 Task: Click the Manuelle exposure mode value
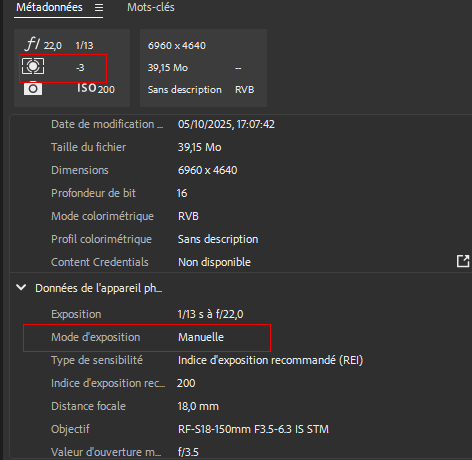tap(201, 337)
